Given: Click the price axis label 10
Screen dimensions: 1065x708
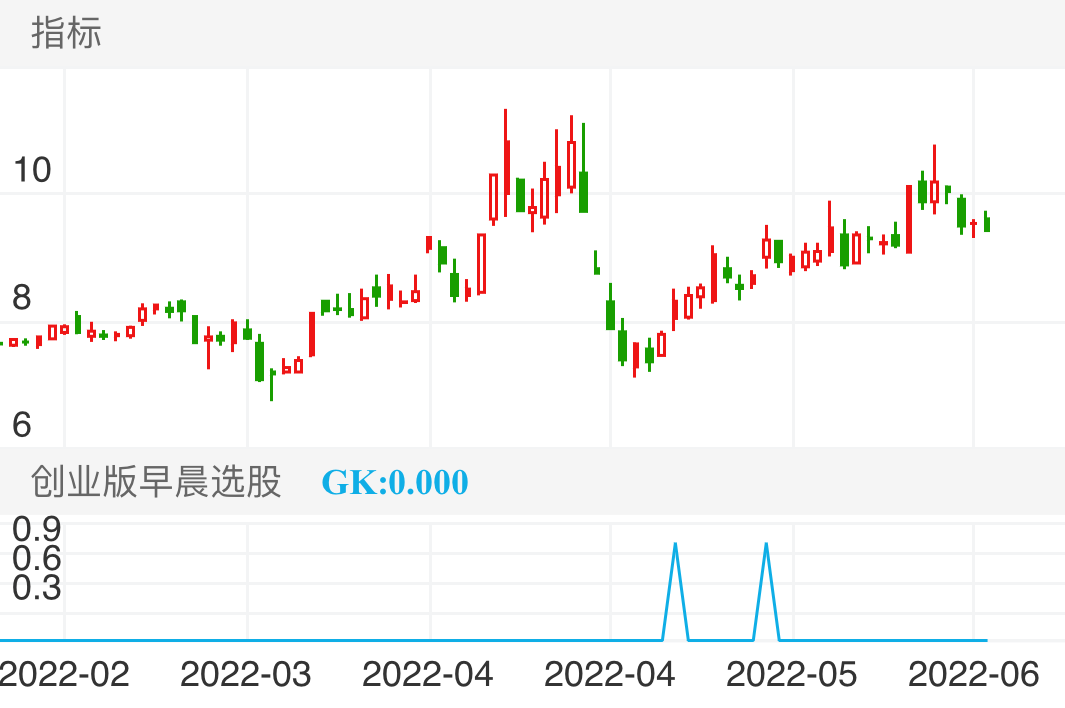Looking at the screenshot, I should pyautogui.click(x=32, y=171).
